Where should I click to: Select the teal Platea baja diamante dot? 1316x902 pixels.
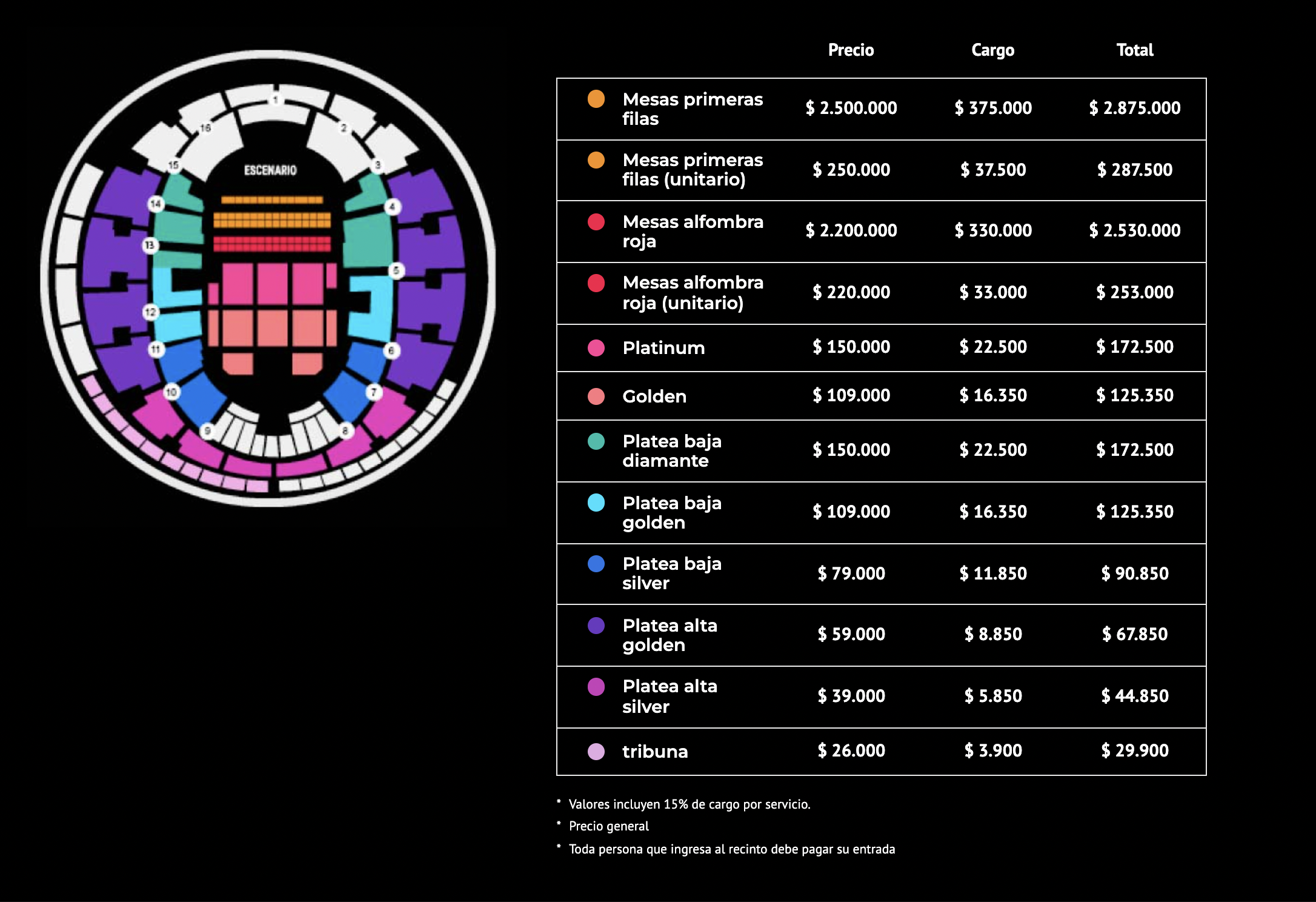pyautogui.click(x=596, y=441)
